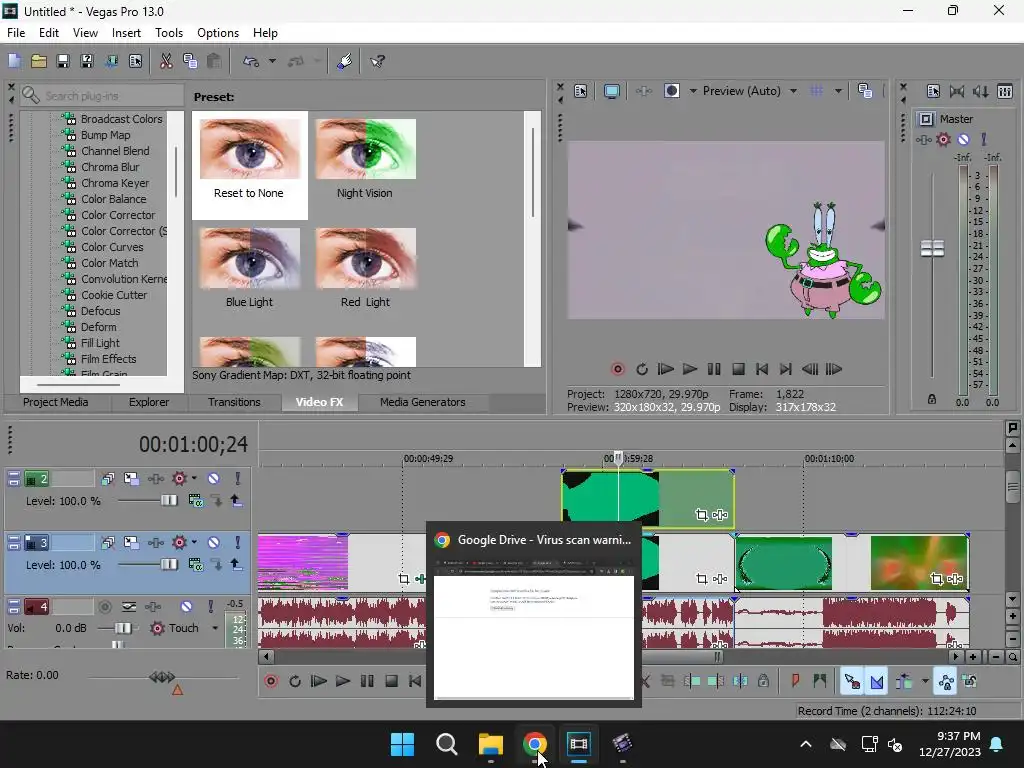Screen dimensions: 1024x768
Task: Open split screen view dropdown arrow
Action: pyautogui.click(x=693, y=91)
